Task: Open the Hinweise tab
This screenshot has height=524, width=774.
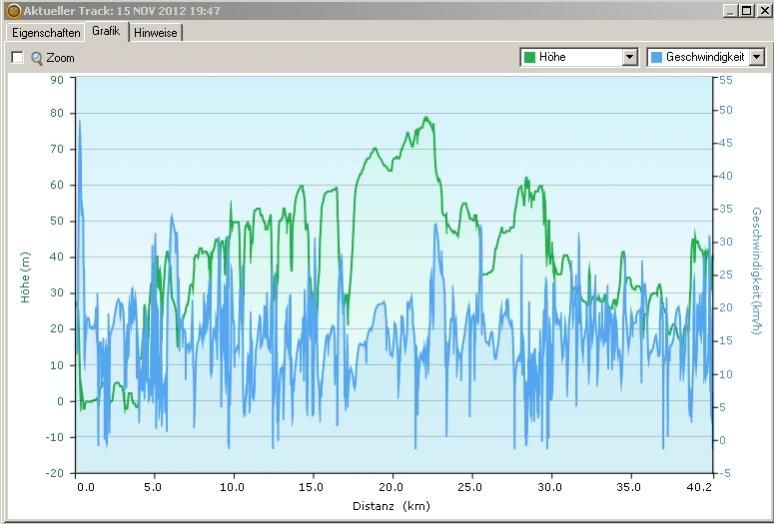Action: 156,33
